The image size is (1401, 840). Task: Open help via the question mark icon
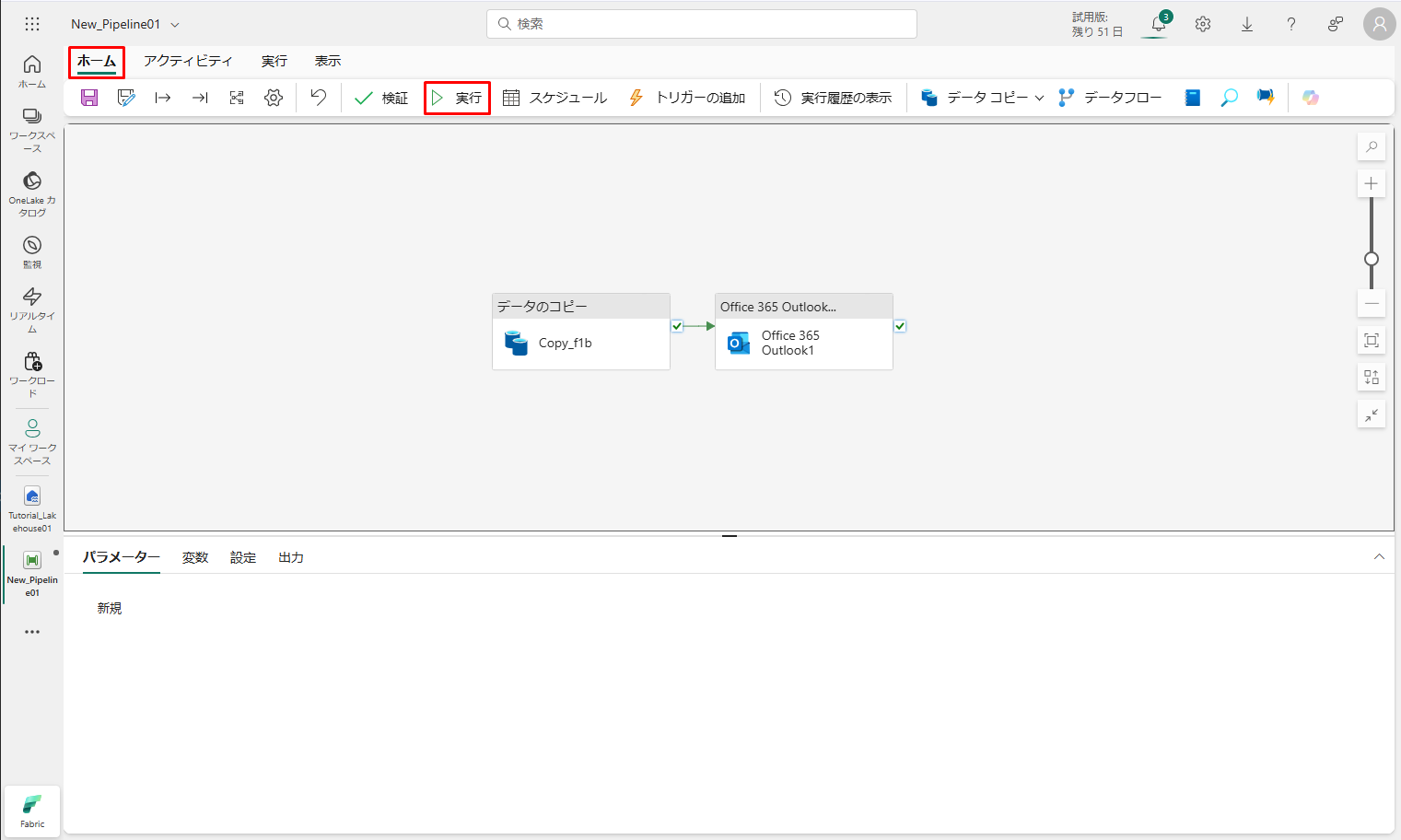1291,25
